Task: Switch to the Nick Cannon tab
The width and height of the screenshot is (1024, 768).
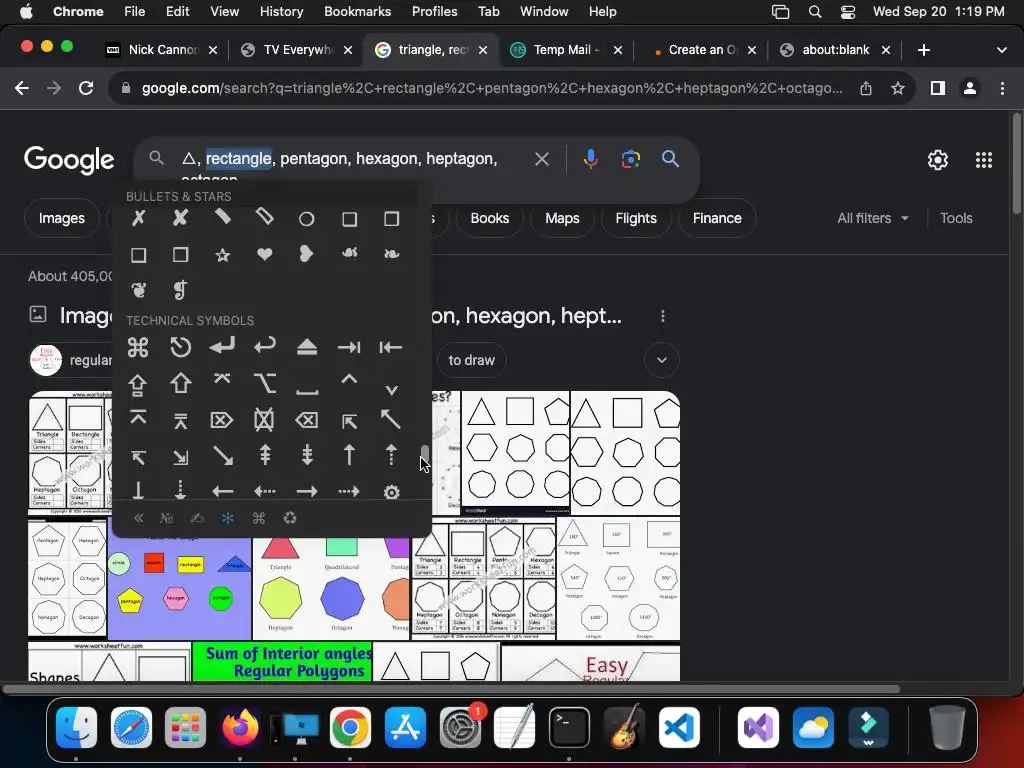Action: coord(162,50)
